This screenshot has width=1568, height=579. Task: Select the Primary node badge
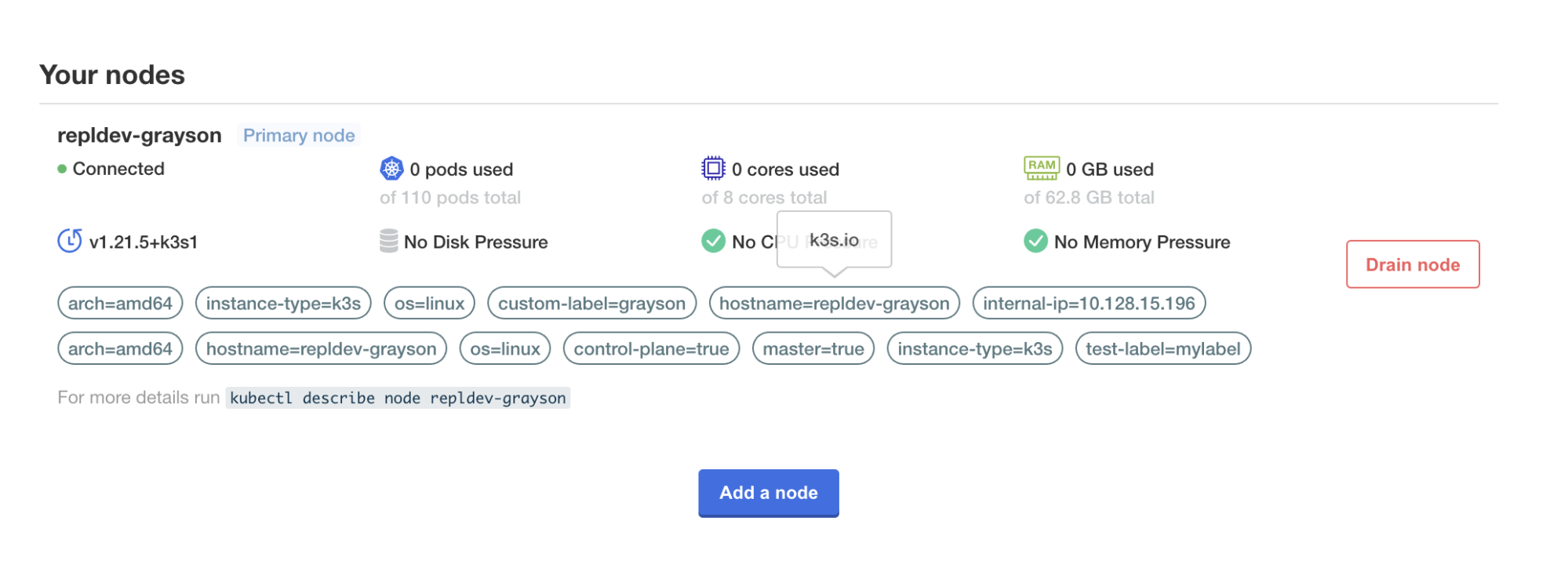[x=299, y=136]
